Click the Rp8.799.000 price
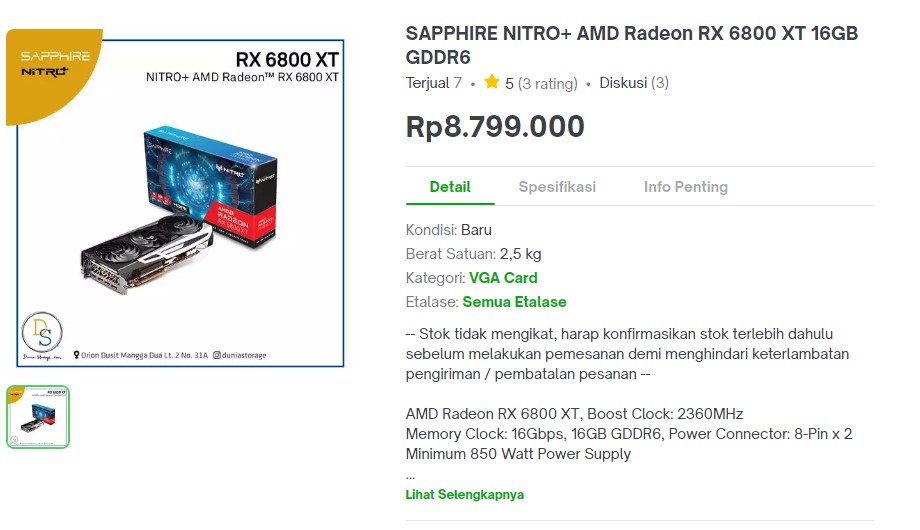 (495, 127)
